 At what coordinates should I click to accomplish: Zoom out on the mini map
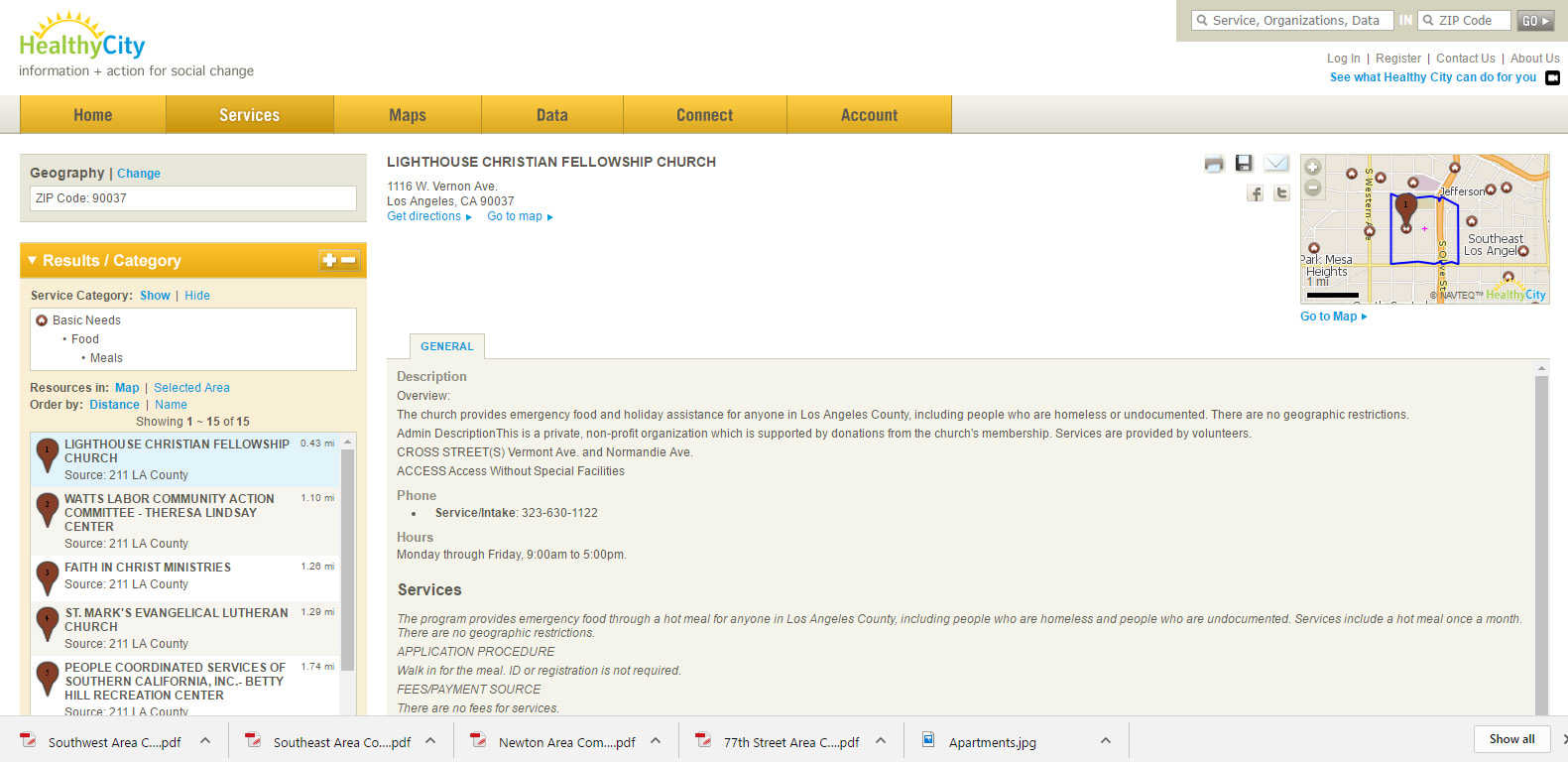(1312, 188)
